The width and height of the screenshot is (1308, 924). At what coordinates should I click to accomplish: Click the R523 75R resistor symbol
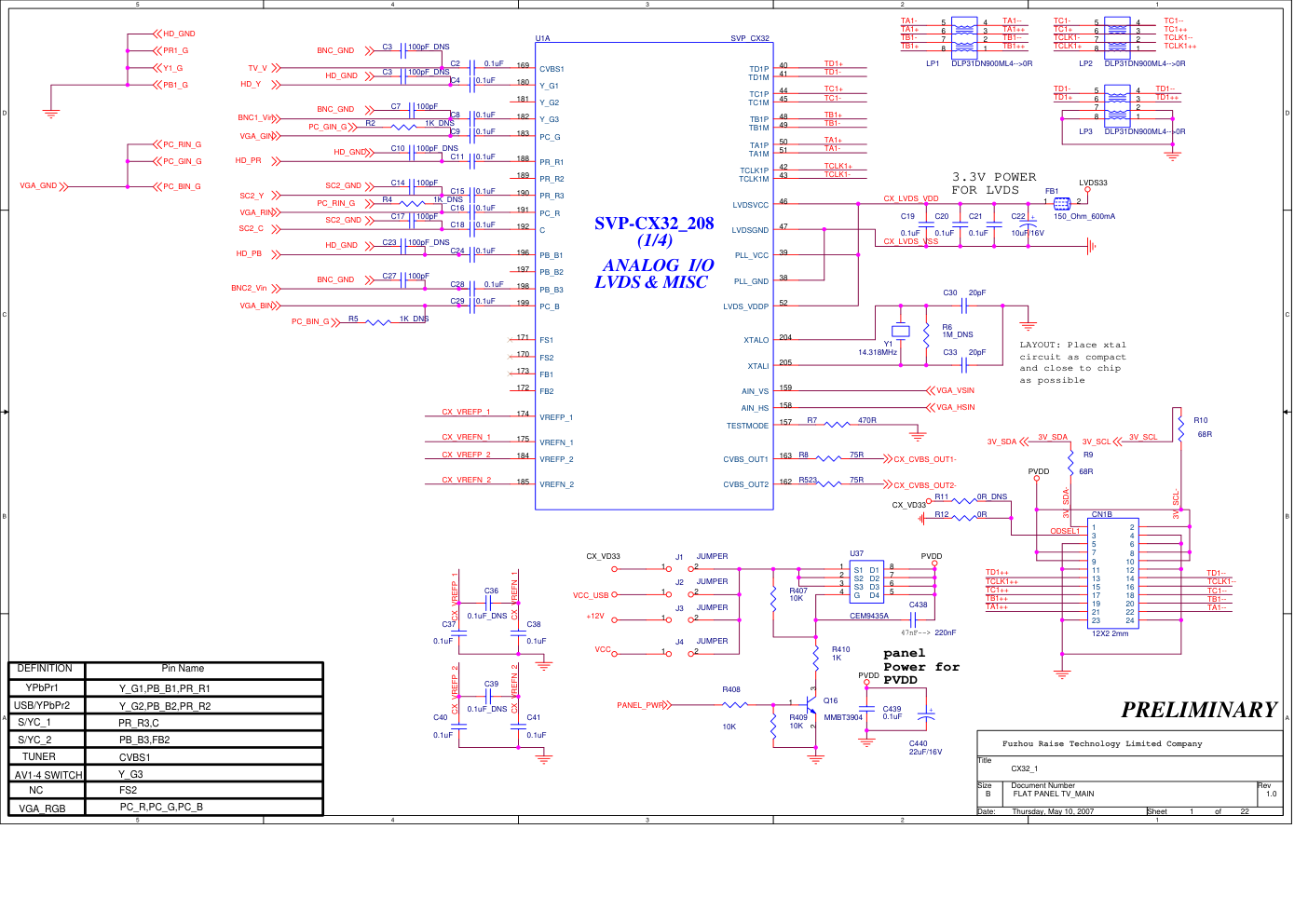(x=829, y=483)
